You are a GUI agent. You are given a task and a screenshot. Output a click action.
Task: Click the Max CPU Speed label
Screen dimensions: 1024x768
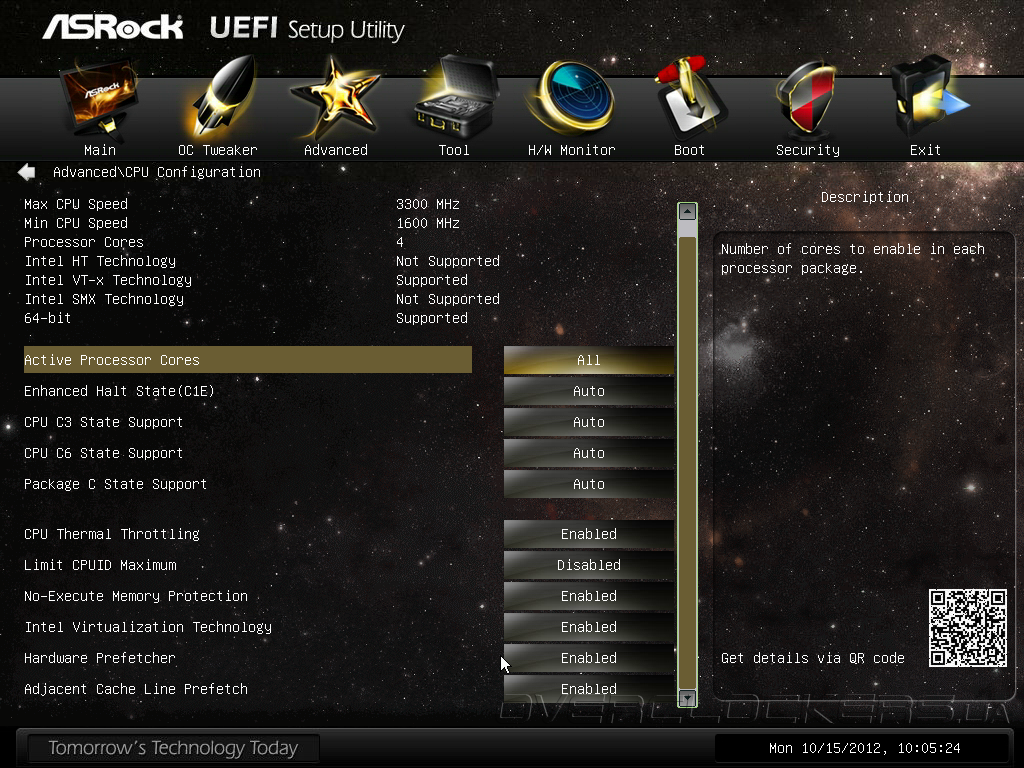(76, 204)
